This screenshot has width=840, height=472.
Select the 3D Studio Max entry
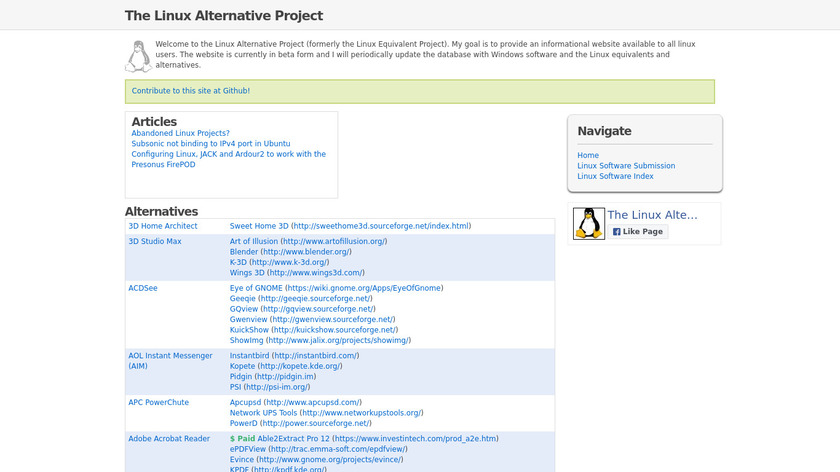(155, 241)
